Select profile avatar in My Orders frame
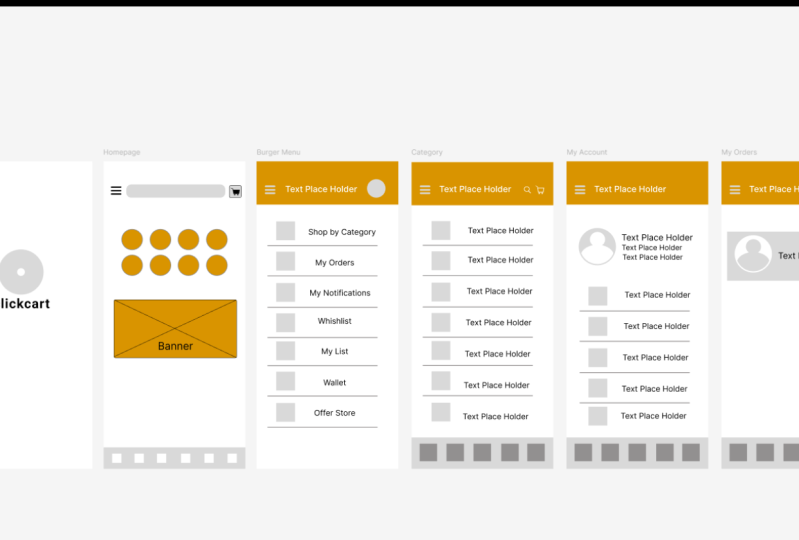This screenshot has width=799, height=540. (x=753, y=254)
